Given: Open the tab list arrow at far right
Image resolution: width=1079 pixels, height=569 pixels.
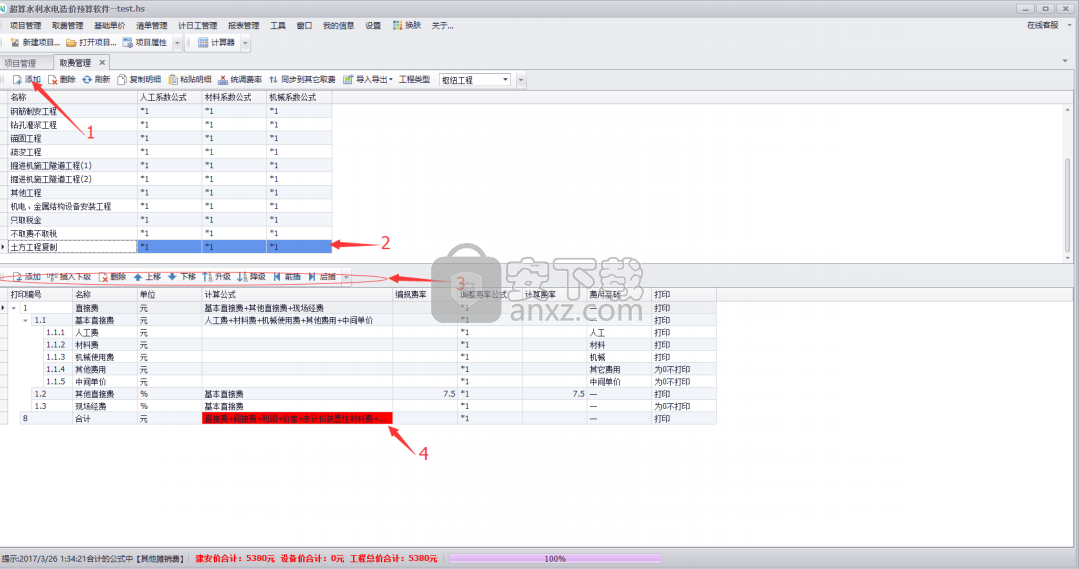Looking at the screenshot, I should pos(1065,61).
